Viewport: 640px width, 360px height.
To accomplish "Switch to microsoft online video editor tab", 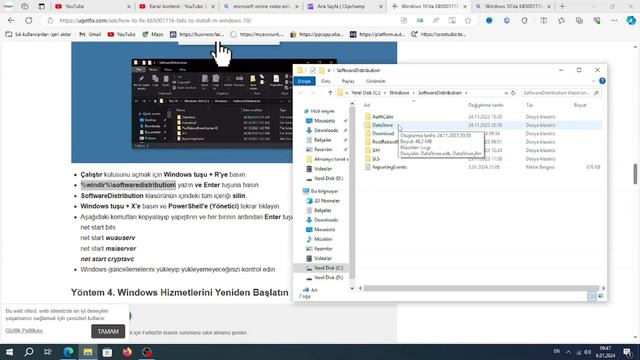I will coord(261,7).
